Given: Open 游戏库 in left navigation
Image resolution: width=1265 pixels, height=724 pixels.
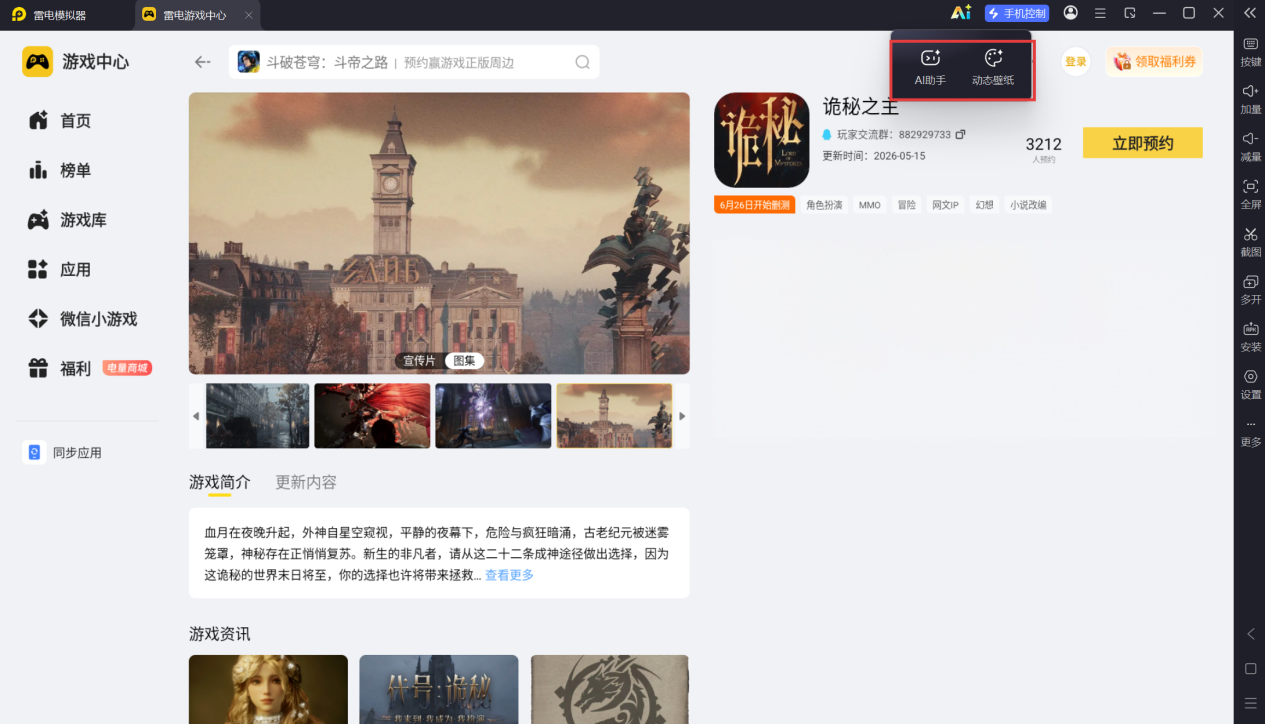Looking at the screenshot, I should (x=67, y=220).
